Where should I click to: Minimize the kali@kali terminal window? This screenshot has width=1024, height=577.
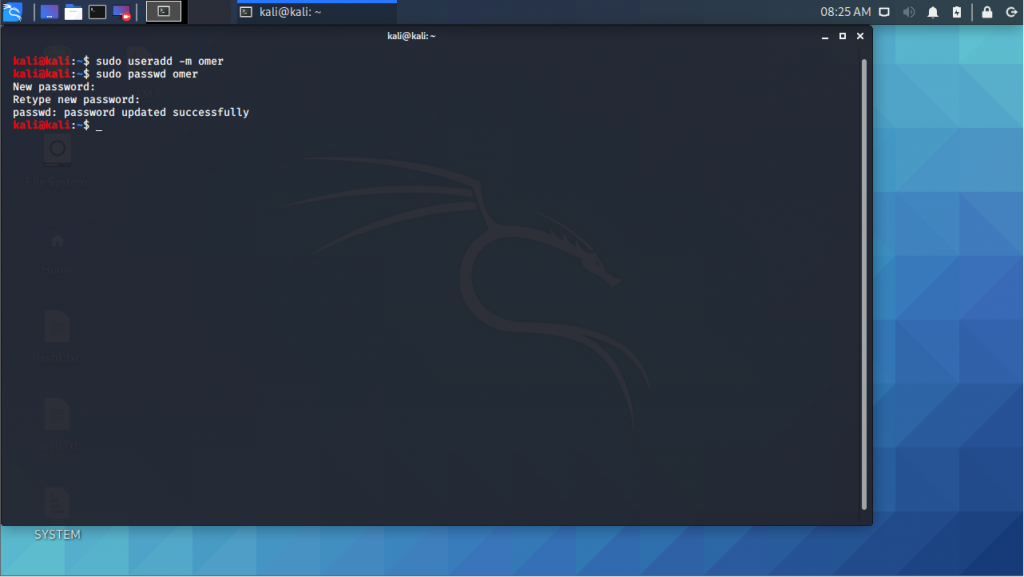(825, 37)
